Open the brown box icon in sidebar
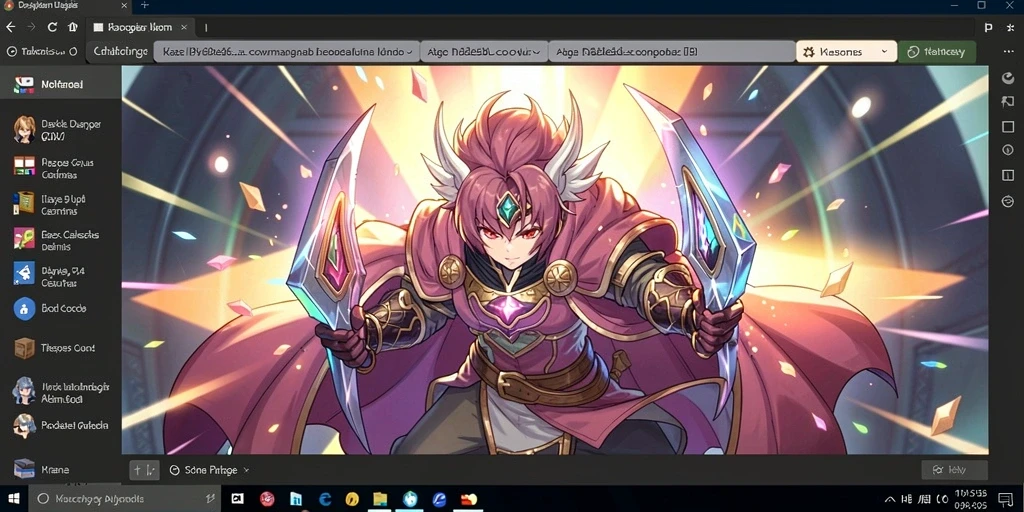1024x512 pixels. (x=24, y=348)
